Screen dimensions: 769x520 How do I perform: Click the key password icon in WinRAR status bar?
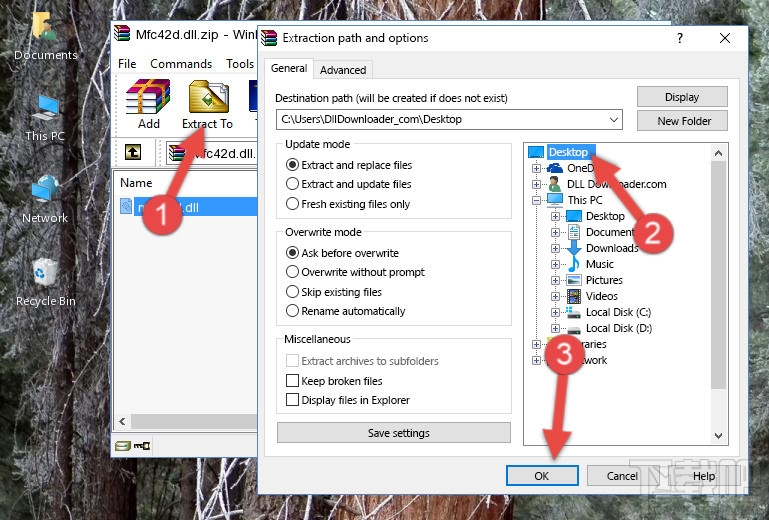tap(142, 446)
